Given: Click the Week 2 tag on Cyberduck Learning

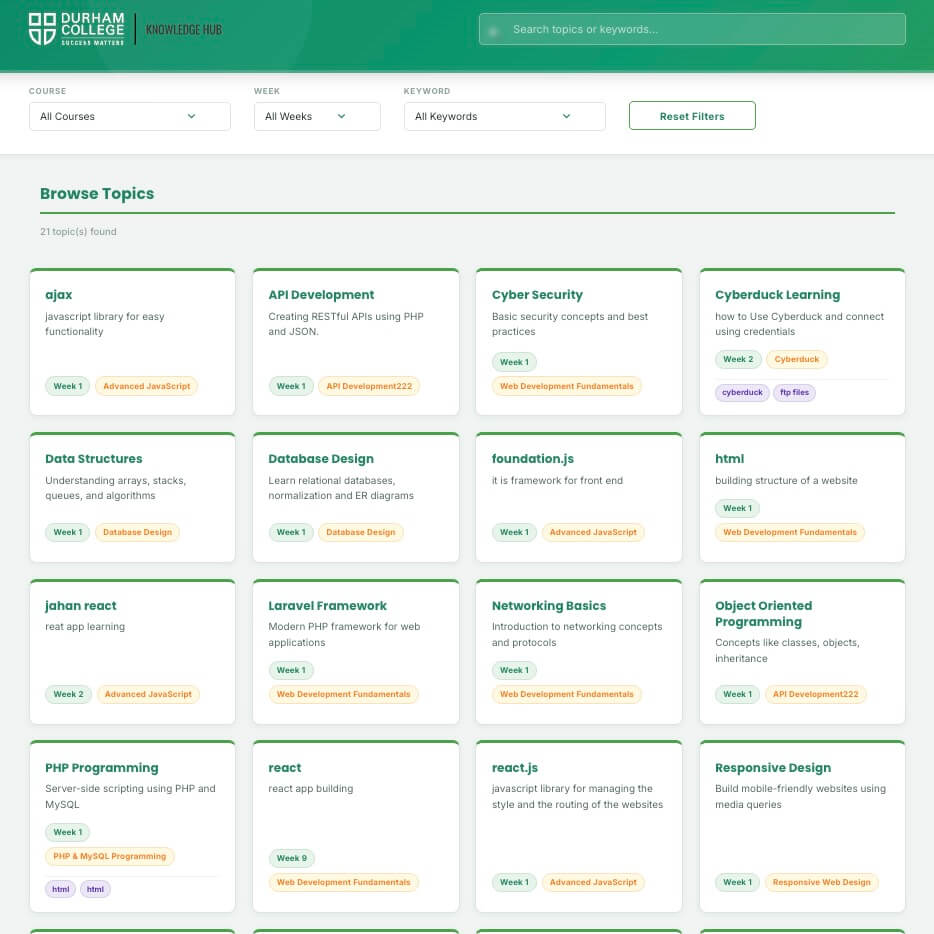Looking at the screenshot, I should [x=738, y=359].
